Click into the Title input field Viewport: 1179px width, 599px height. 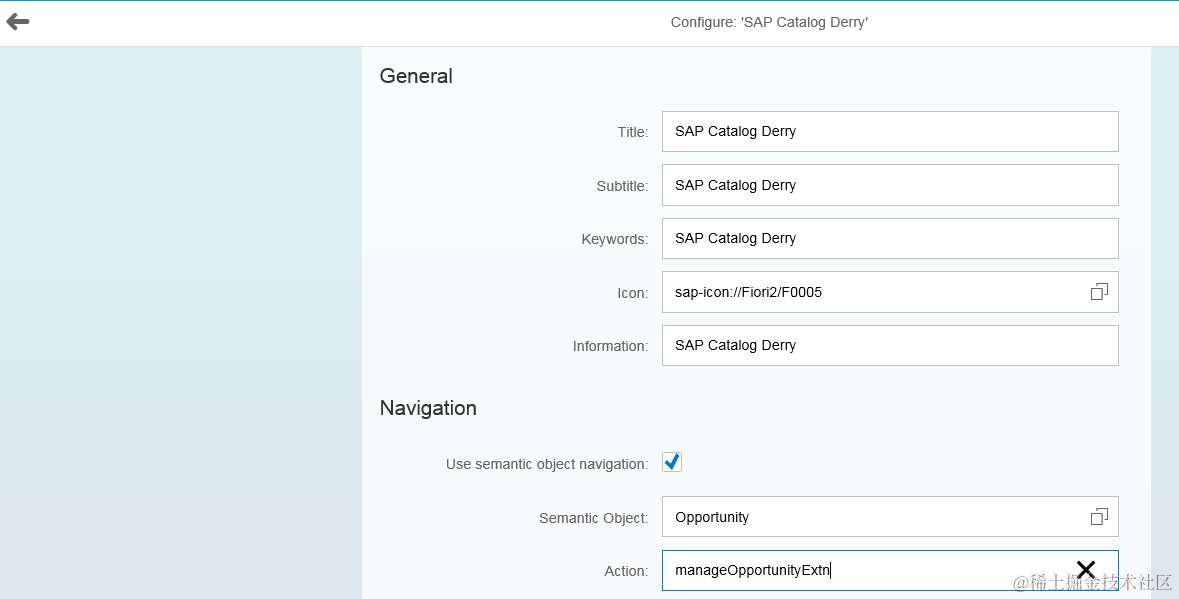[889, 132]
